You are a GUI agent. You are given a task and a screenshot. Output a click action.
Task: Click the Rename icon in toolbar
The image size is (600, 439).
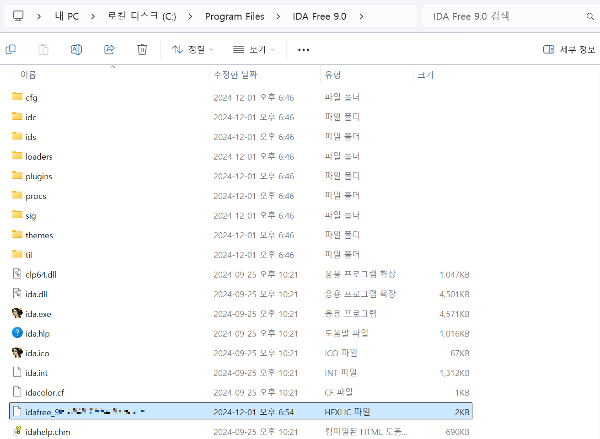point(76,49)
